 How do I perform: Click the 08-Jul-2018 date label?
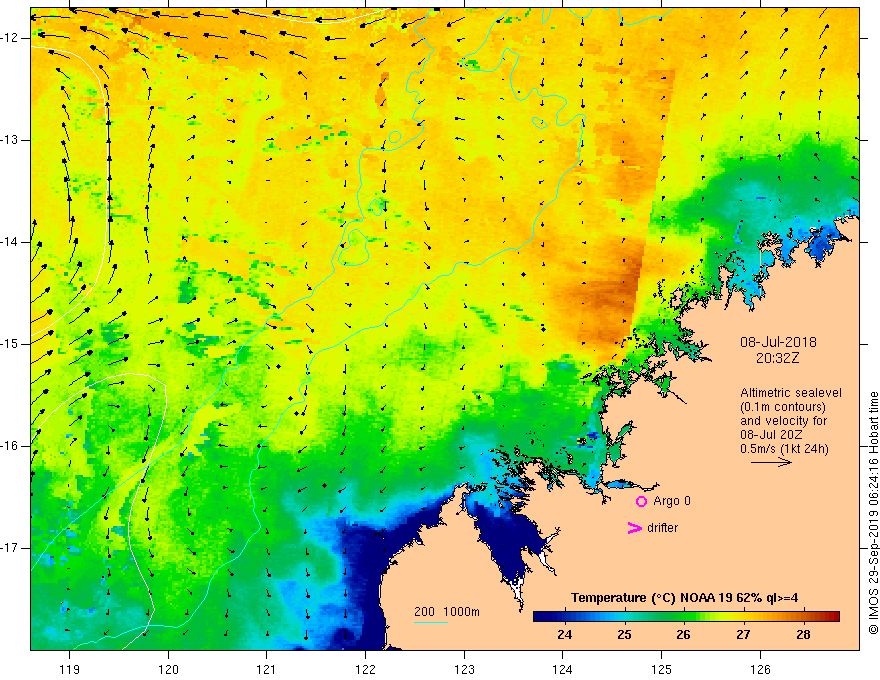778,342
